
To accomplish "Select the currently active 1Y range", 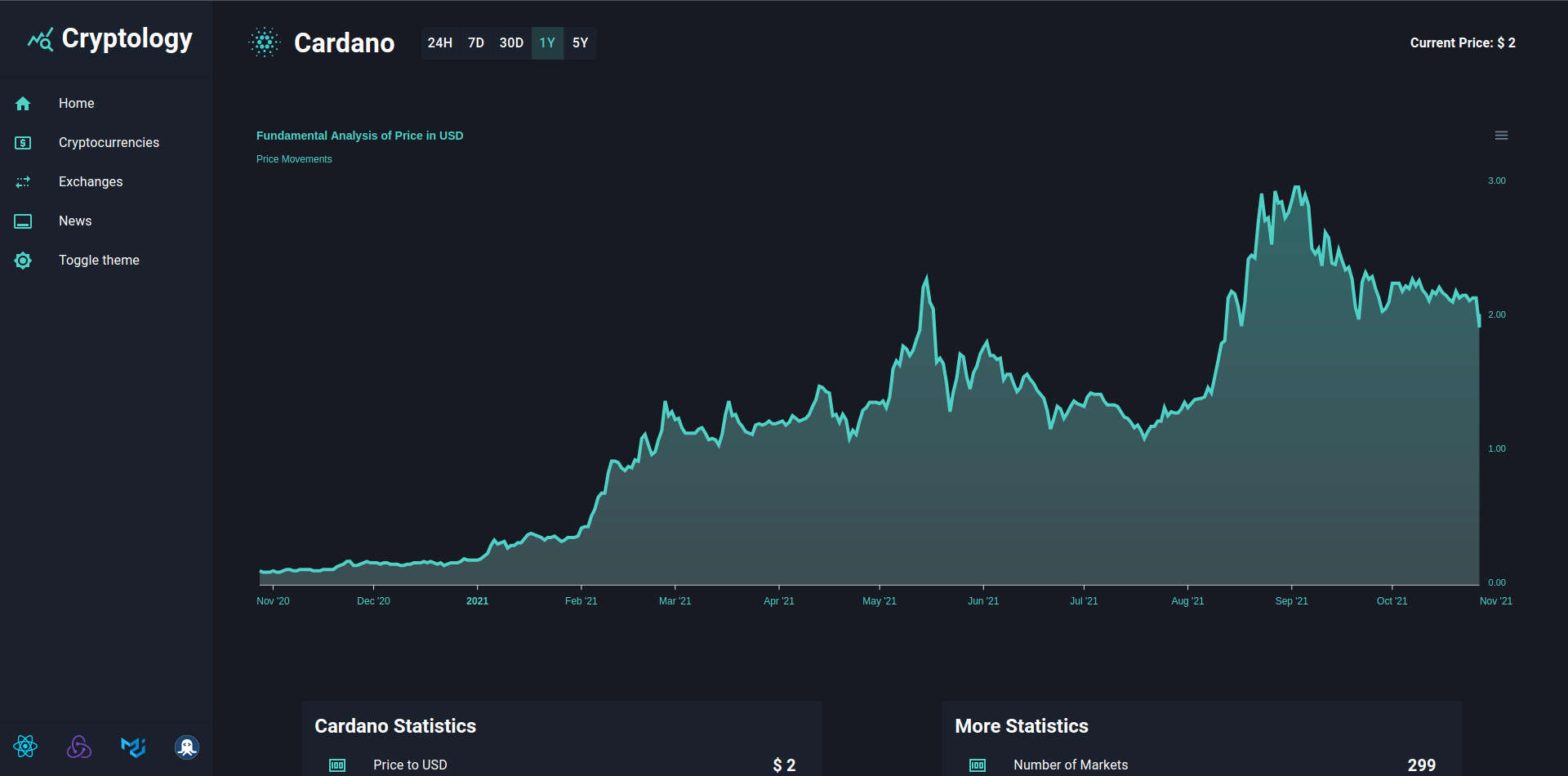I will click(546, 42).
